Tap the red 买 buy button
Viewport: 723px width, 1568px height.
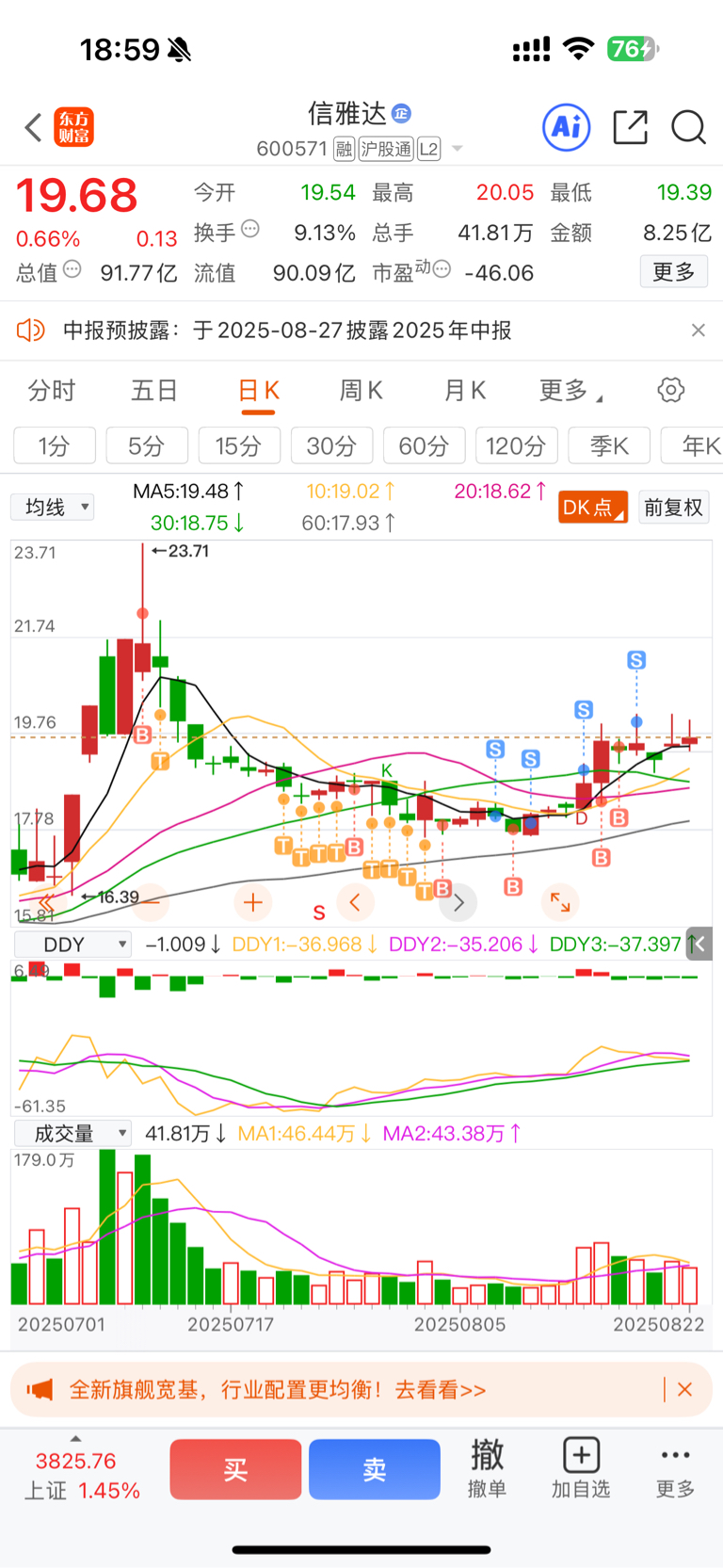pyautogui.click(x=235, y=1469)
